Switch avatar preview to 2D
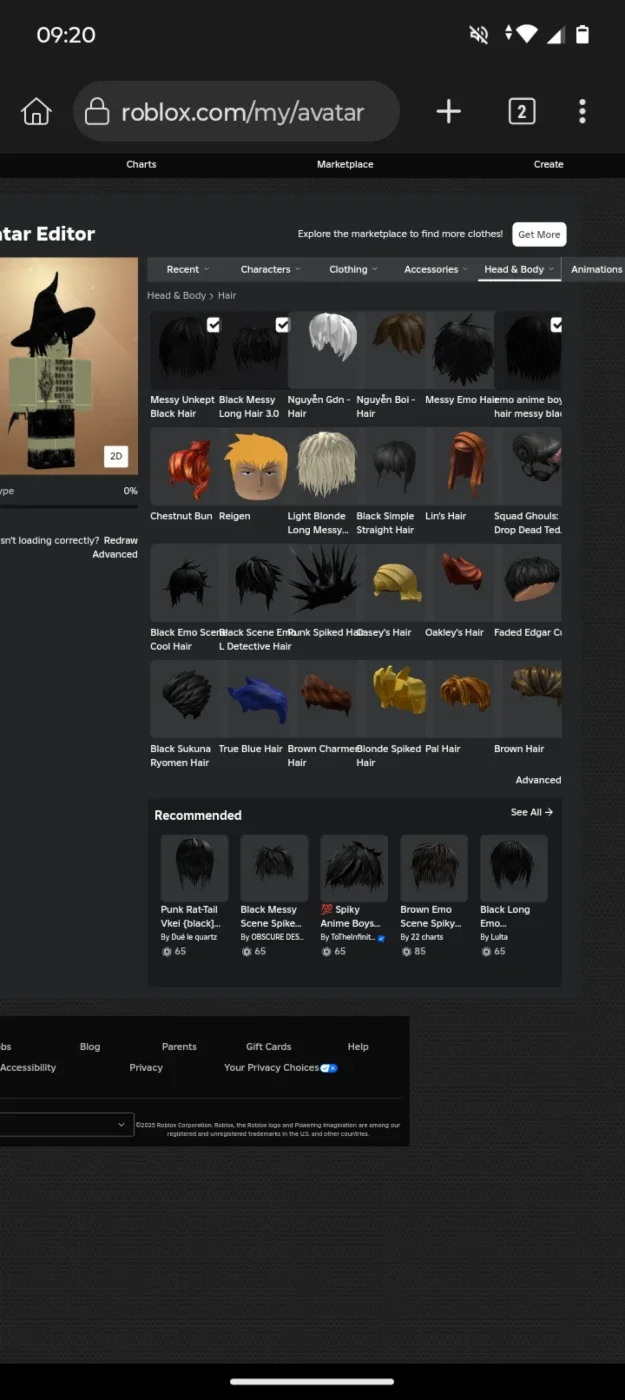The height and width of the screenshot is (1400, 625). coord(116,456)
